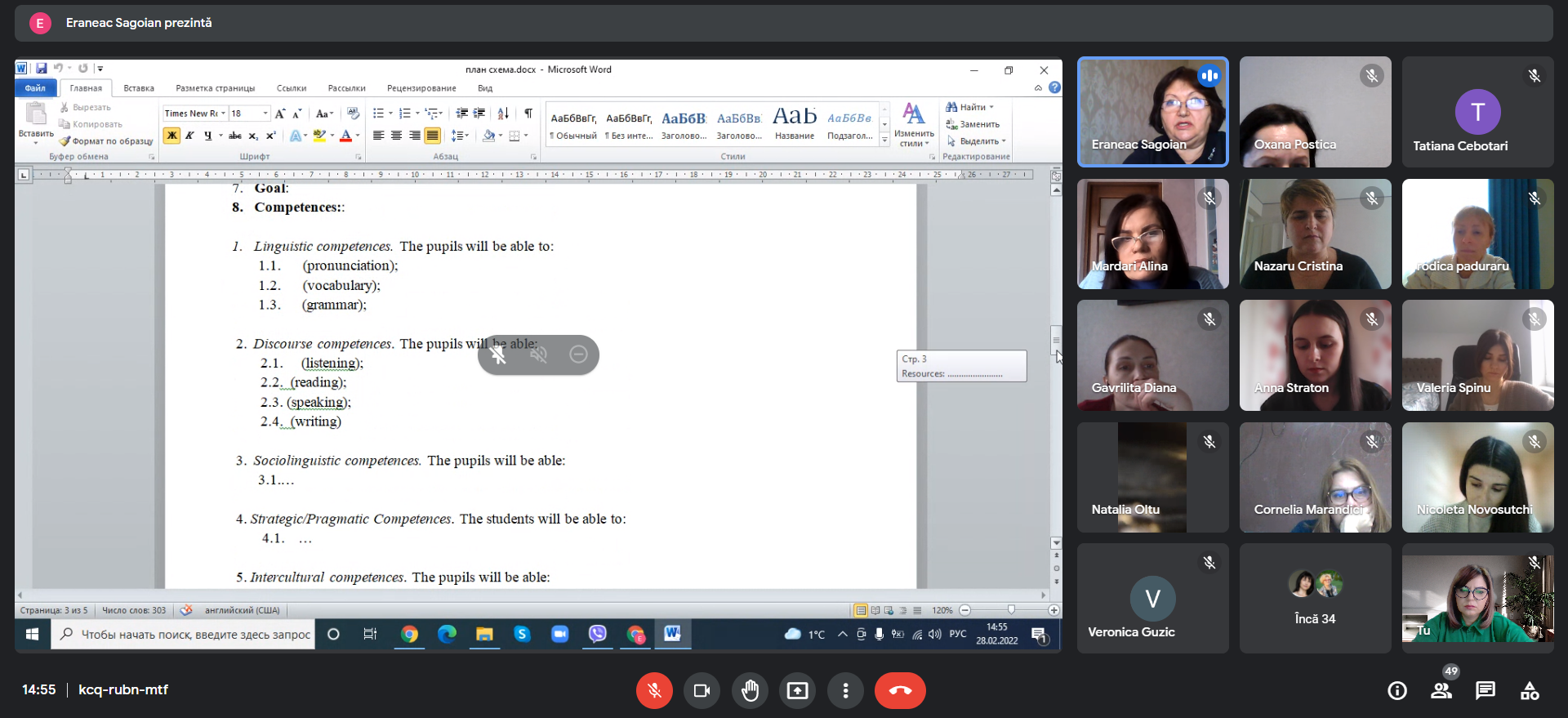Select Eraneac Sagoian's video tile
1568x718 pixels.
[1152, 112]
